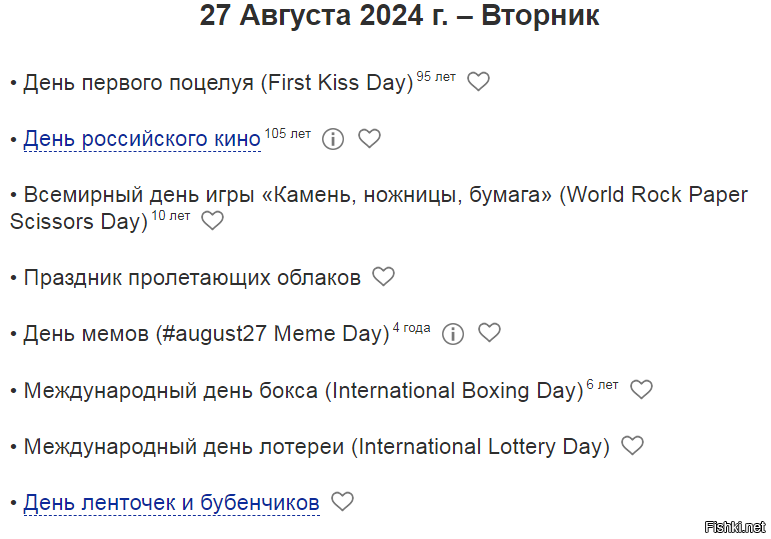Show info for День мемов entry
The image size is (771, 539).
tap(453, 334)
